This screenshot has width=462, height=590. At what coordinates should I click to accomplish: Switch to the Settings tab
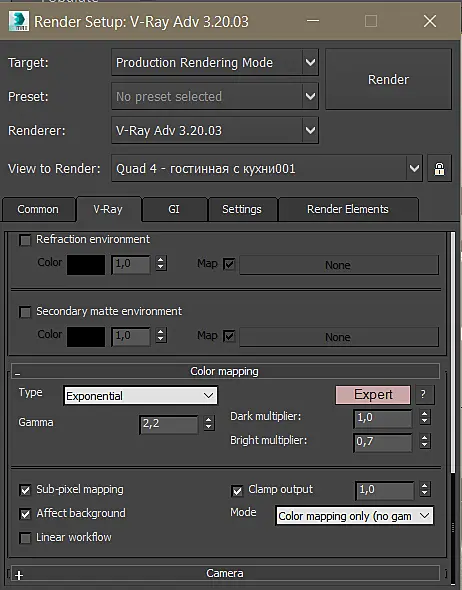[242, 209]
